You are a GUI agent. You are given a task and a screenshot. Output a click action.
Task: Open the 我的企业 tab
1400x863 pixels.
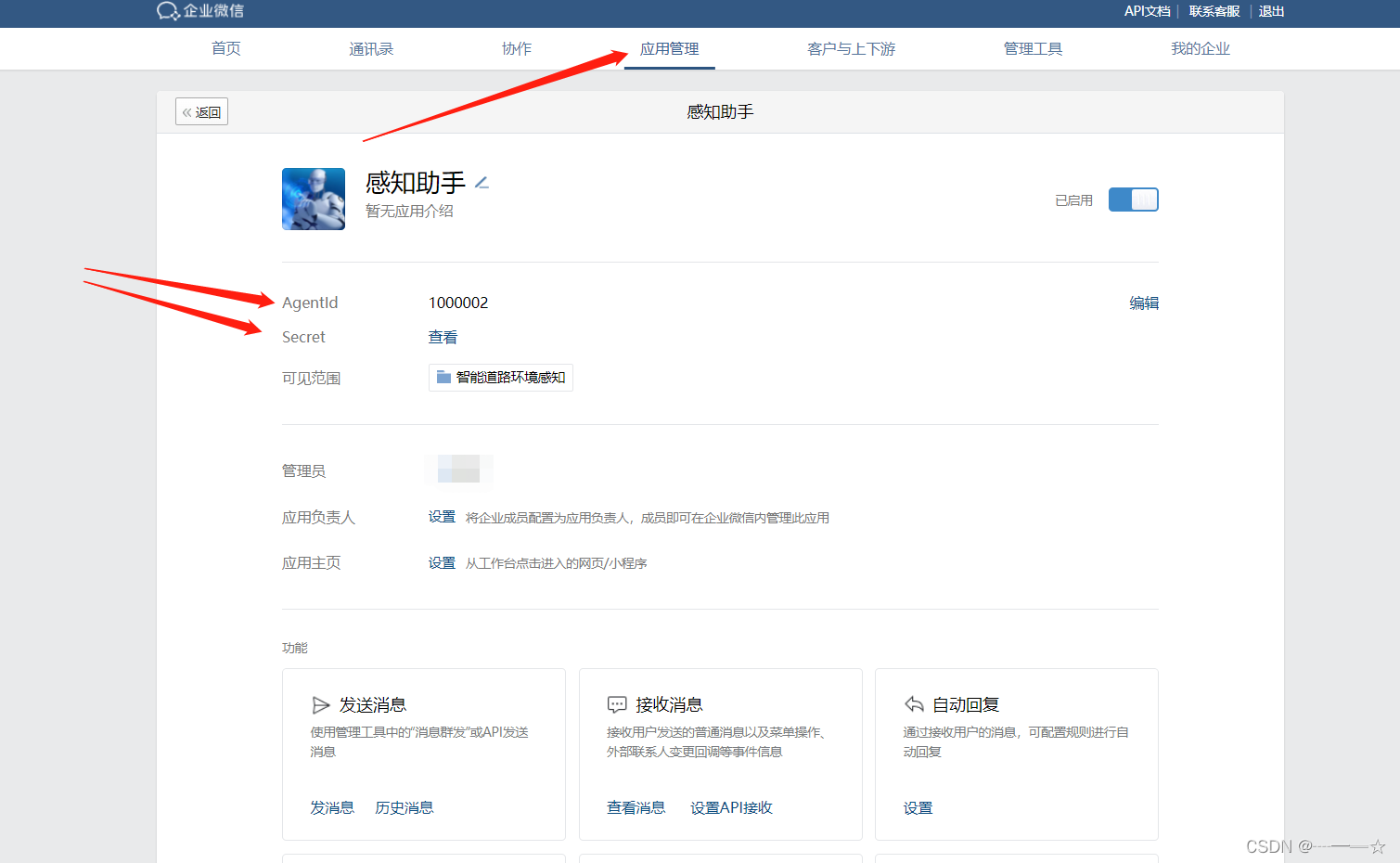[1201, 49]
